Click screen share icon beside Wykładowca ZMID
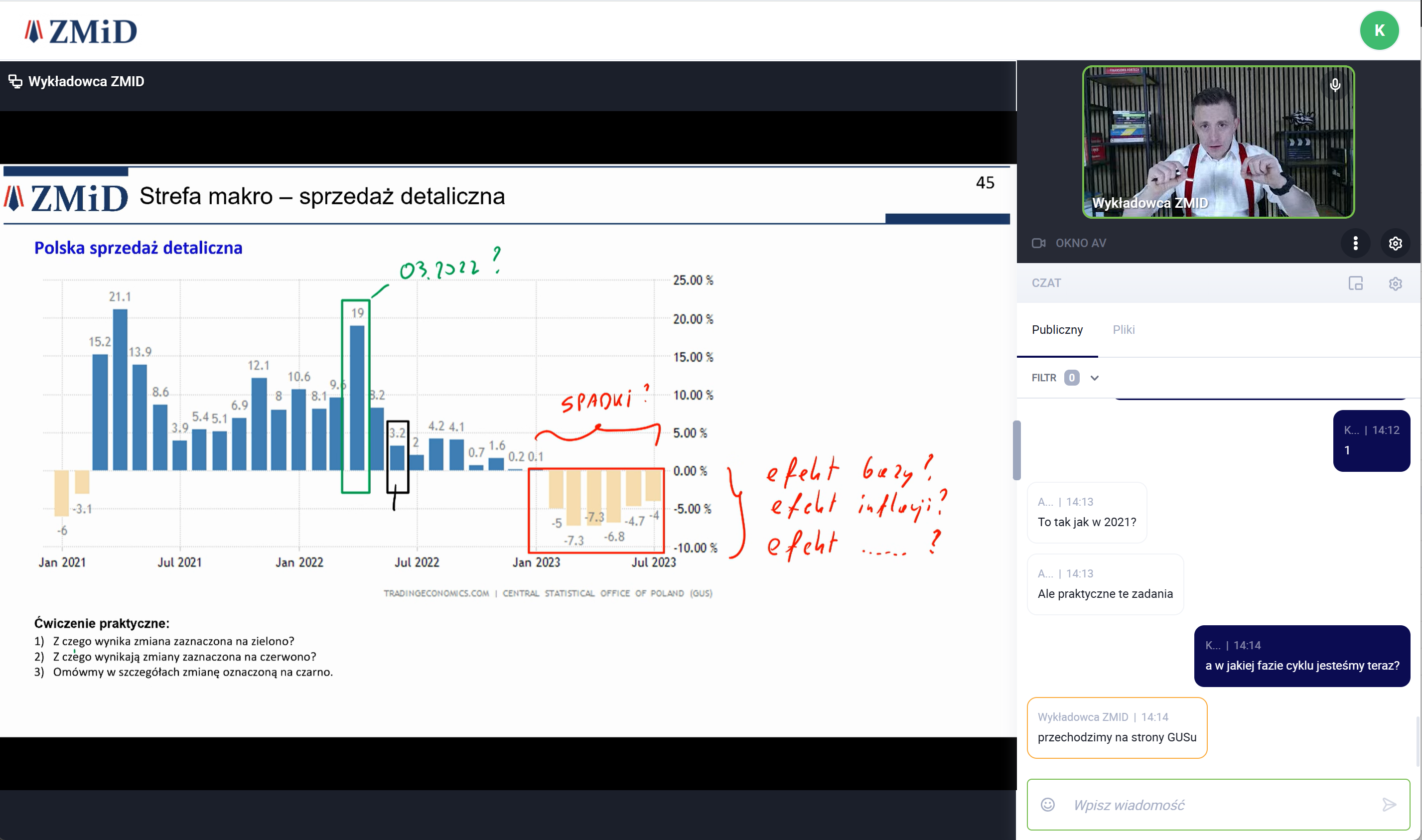 coord(15,82)
